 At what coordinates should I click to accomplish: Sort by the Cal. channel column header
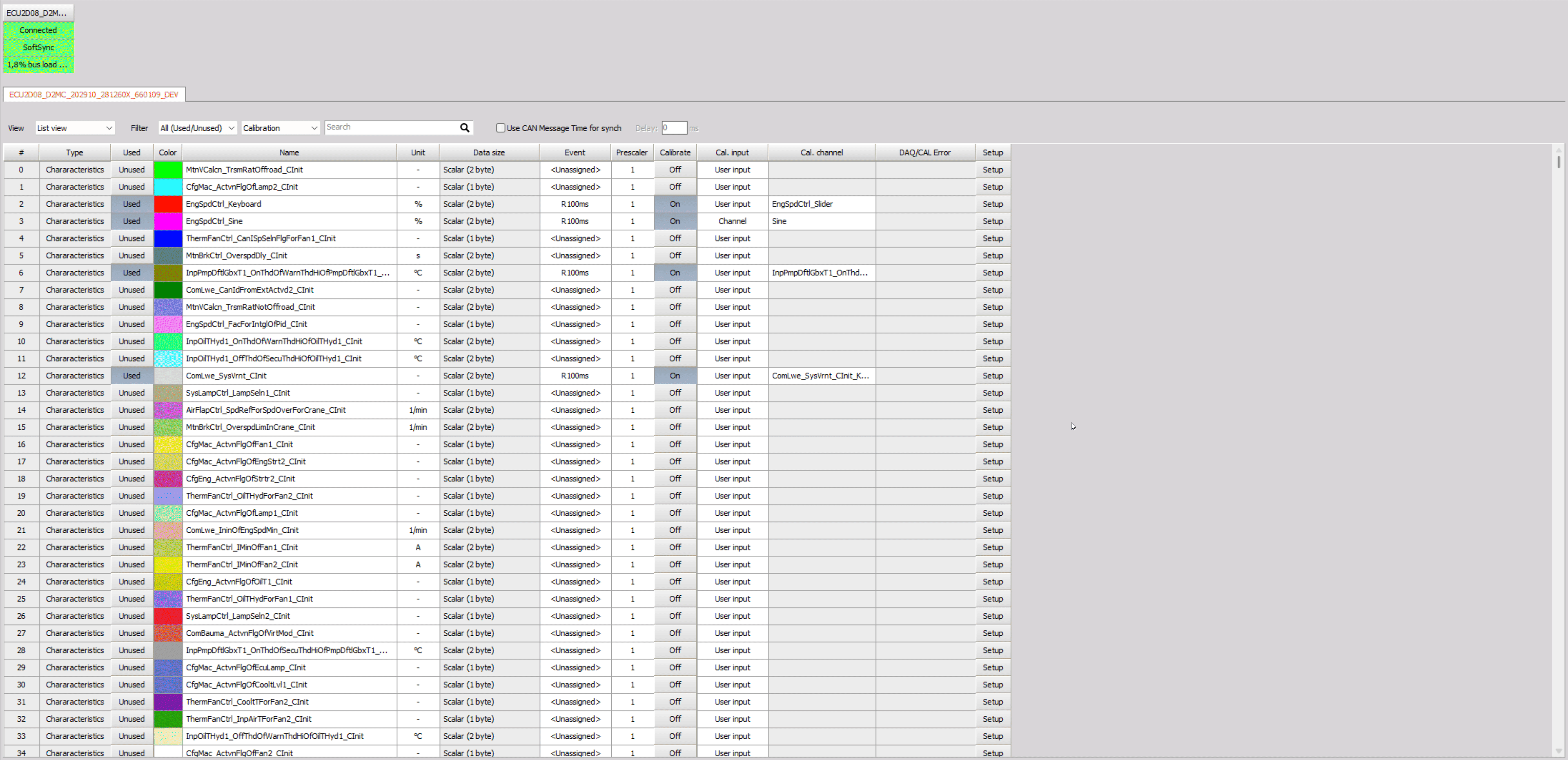pos(821,152)
